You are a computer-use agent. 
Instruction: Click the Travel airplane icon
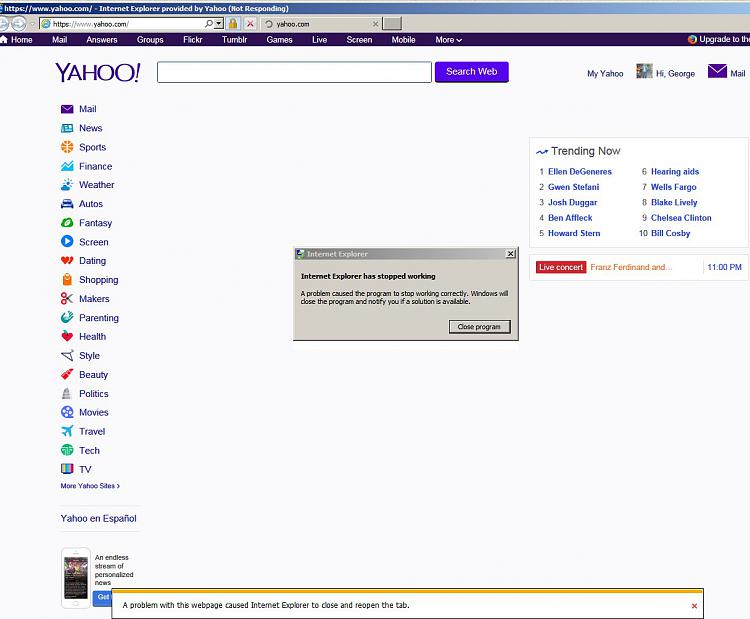[x=67, y=431]
